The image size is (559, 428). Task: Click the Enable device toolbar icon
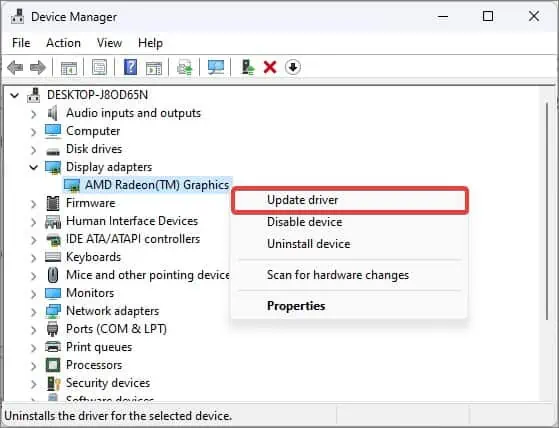[x=248, y=67]
